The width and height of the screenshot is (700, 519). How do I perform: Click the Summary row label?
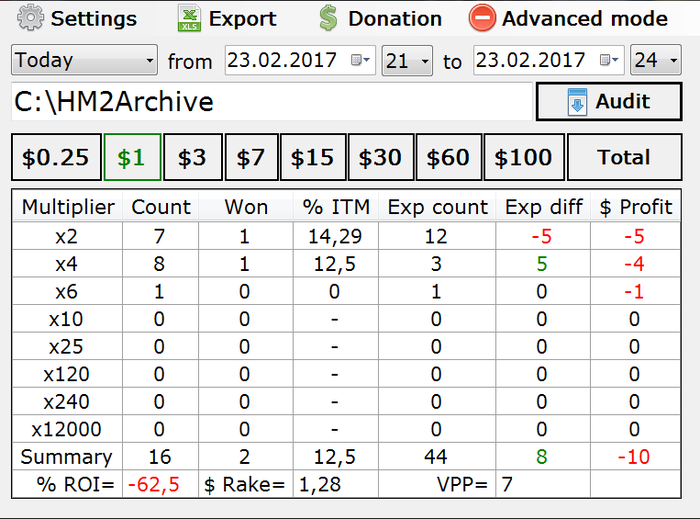(67, 457)
